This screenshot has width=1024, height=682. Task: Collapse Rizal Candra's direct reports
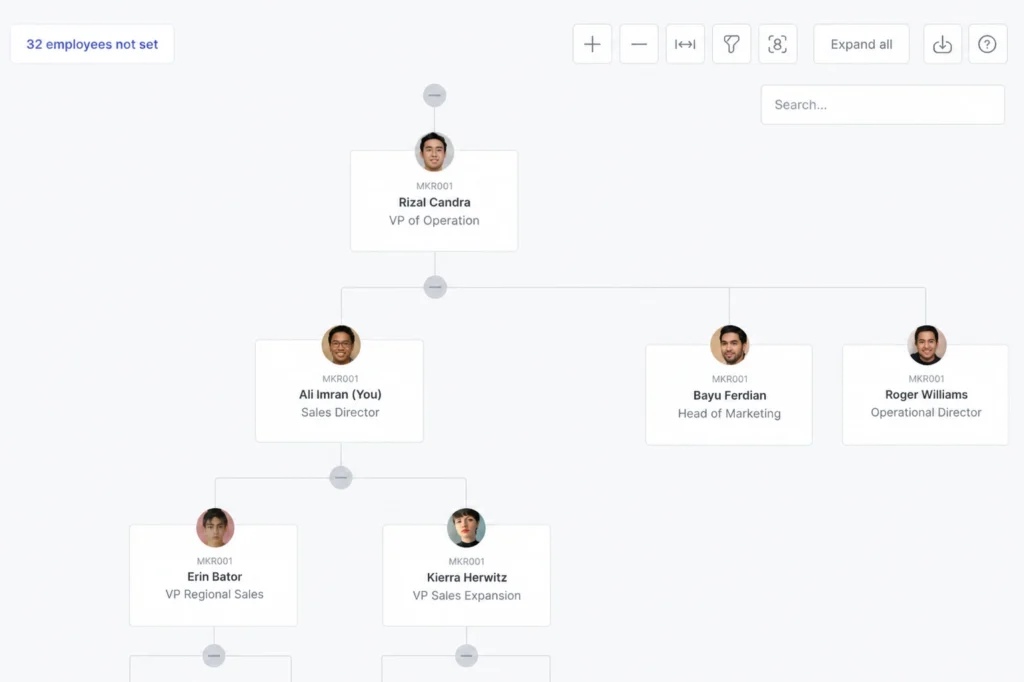click(x=435, y=287)
